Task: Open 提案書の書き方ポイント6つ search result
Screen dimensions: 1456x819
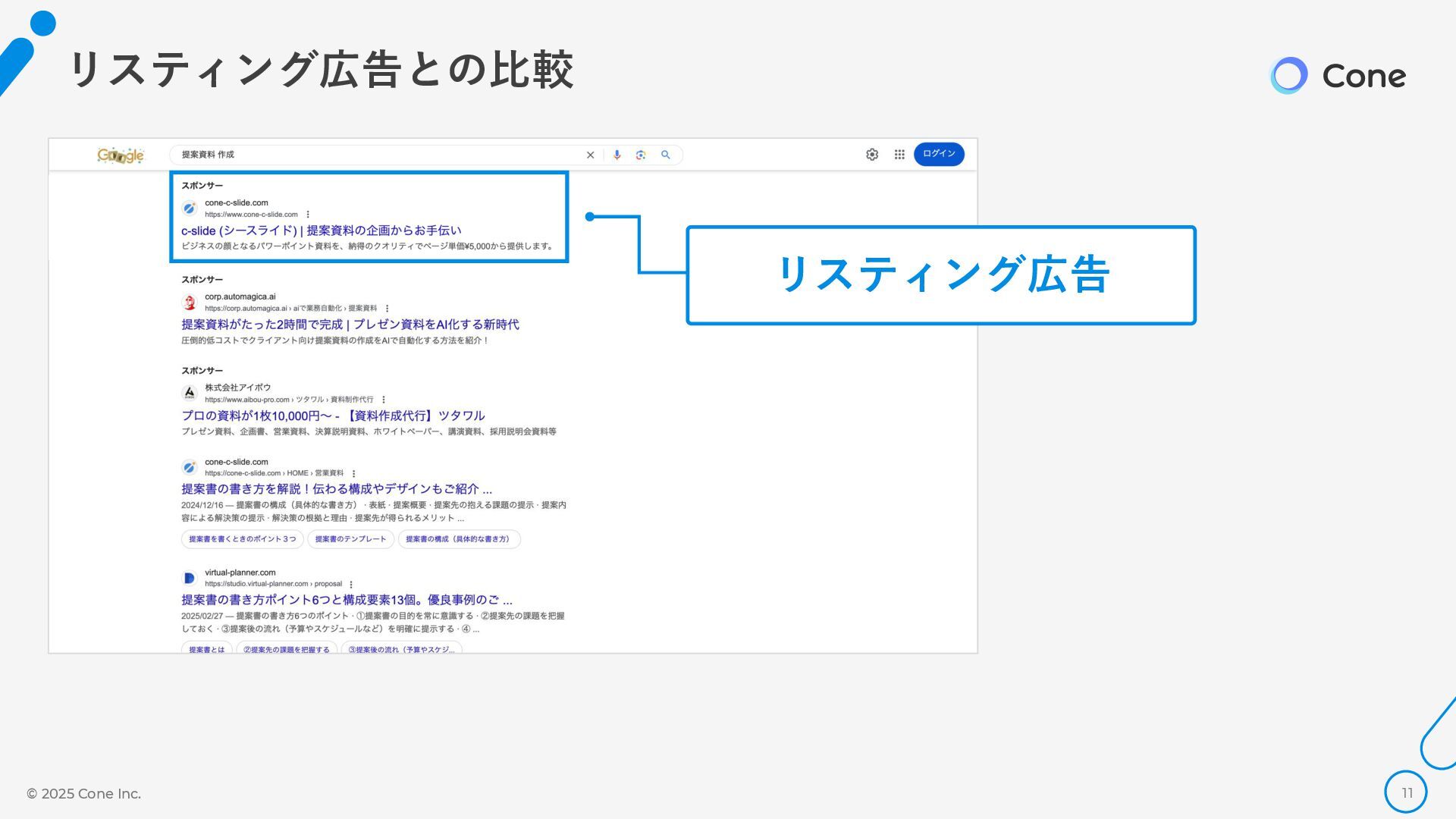Action: (346, 600)
